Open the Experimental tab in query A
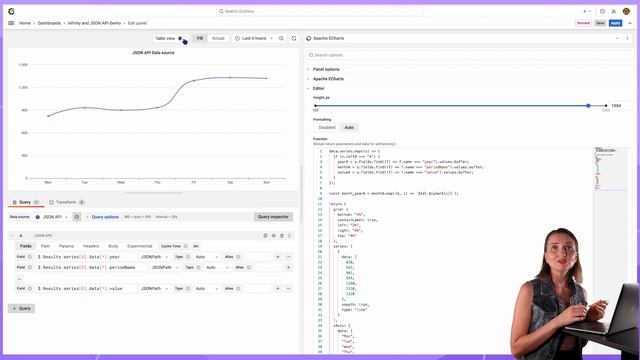The height and width of the screenshot is (360, 640). [140, 246]
